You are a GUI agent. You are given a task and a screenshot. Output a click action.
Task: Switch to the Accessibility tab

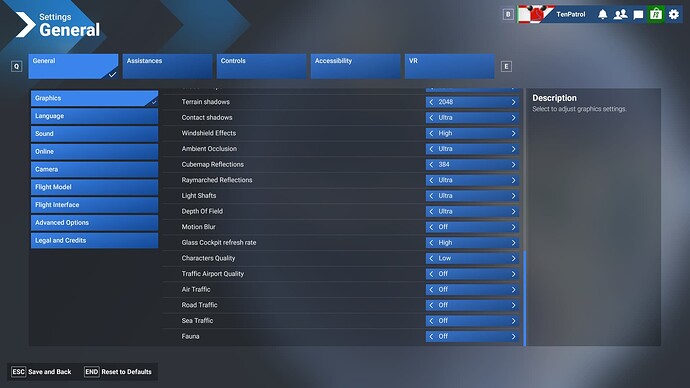(356, 66)
